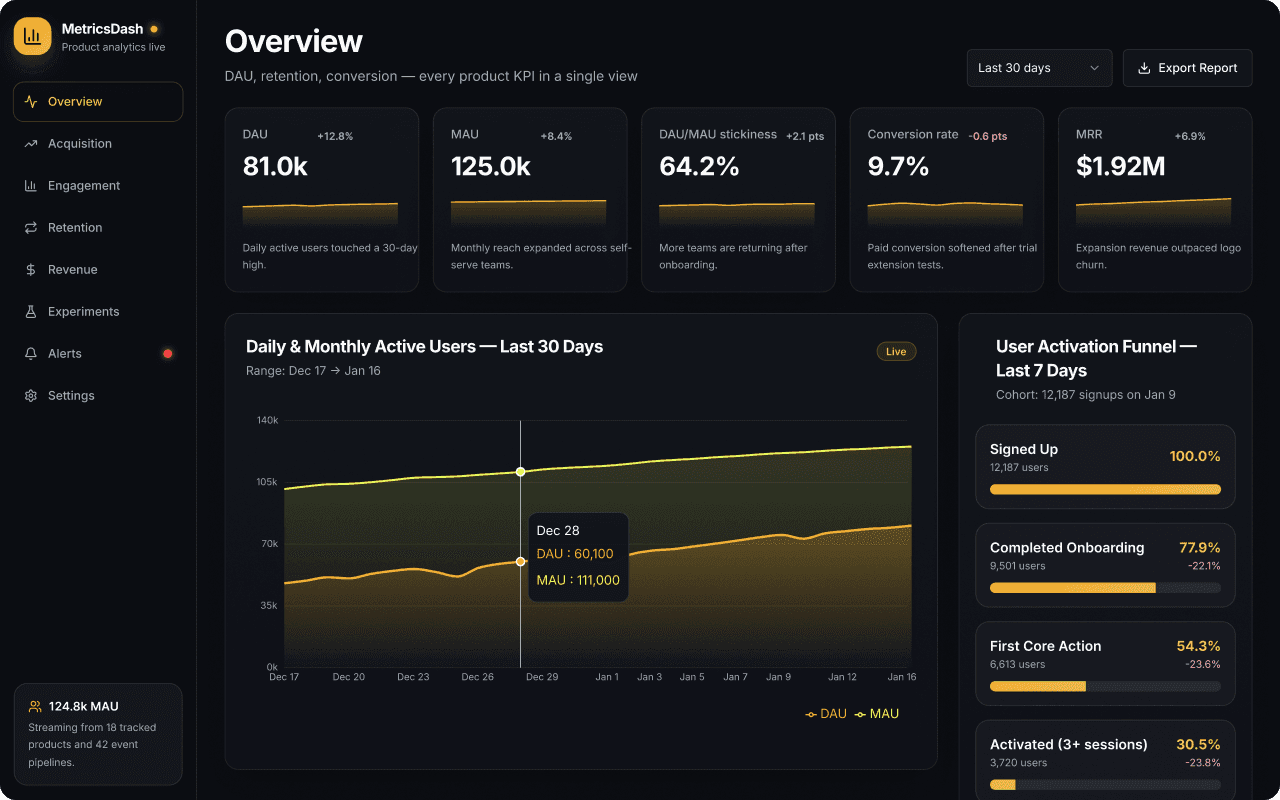1280x800 pixels.
Task: Open the Overview page in the sidebar
Action: click(x=98, y=102)
